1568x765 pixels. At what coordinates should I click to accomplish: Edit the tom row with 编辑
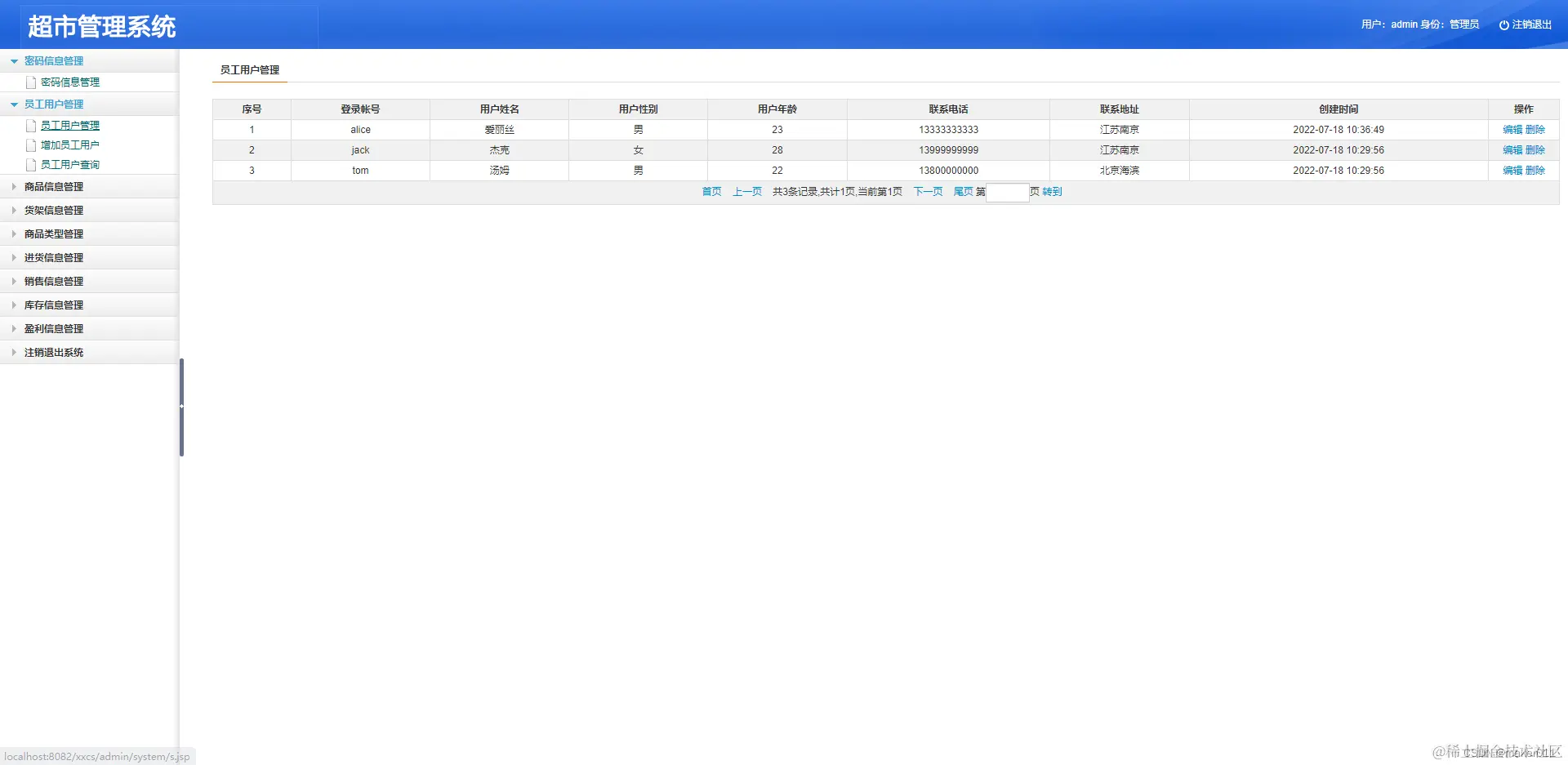[x=1512, y=171]
